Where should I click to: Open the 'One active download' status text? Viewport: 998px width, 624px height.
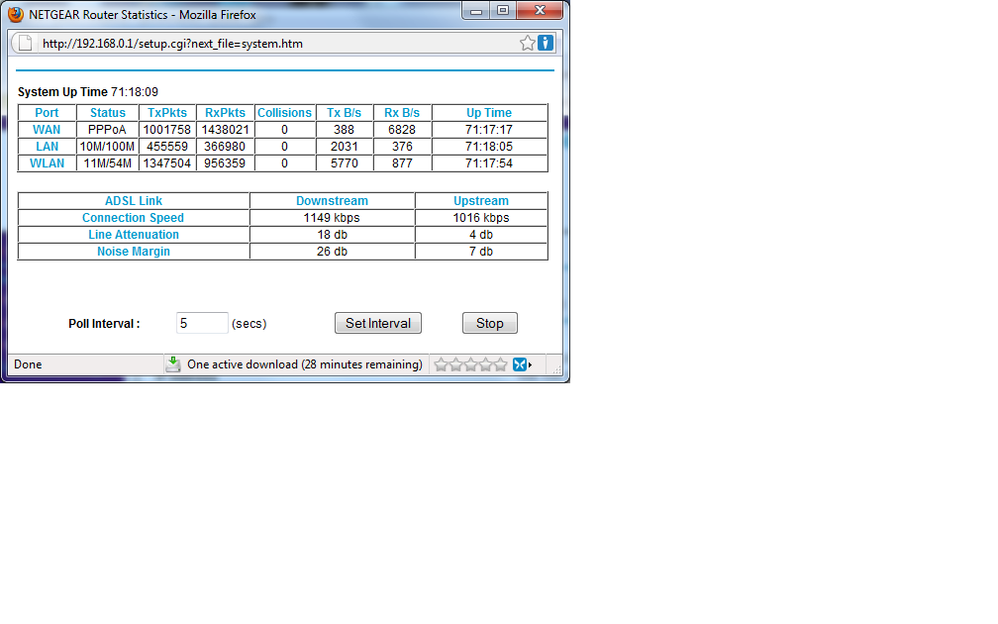tap(304, 365)
